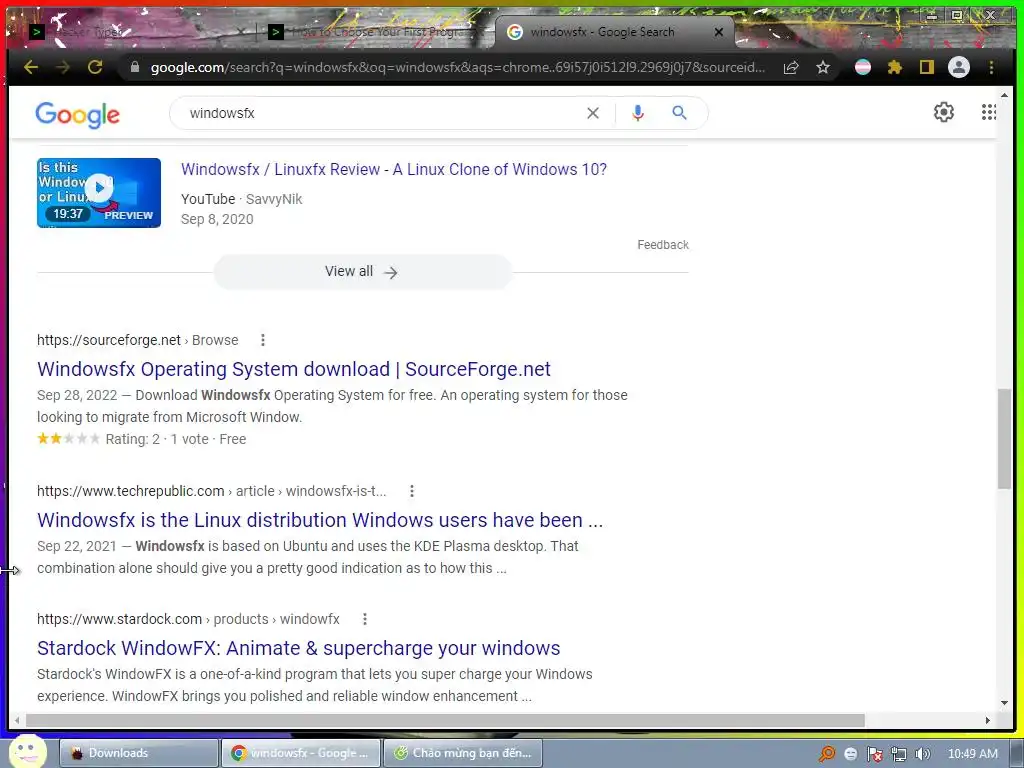Click the scroll down arrow
The image size is (1024, 768).
click(x=1004, y=703)
